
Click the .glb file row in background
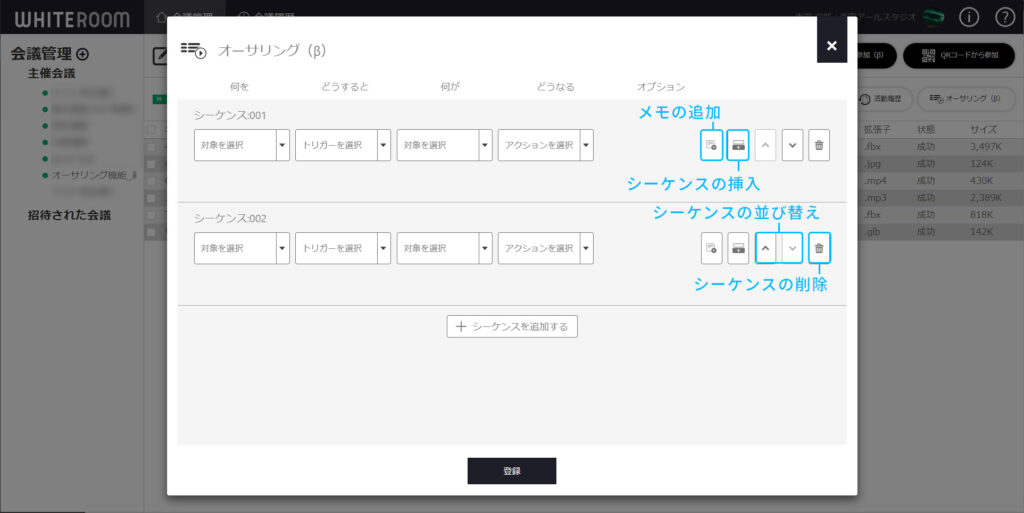point(940,232)
